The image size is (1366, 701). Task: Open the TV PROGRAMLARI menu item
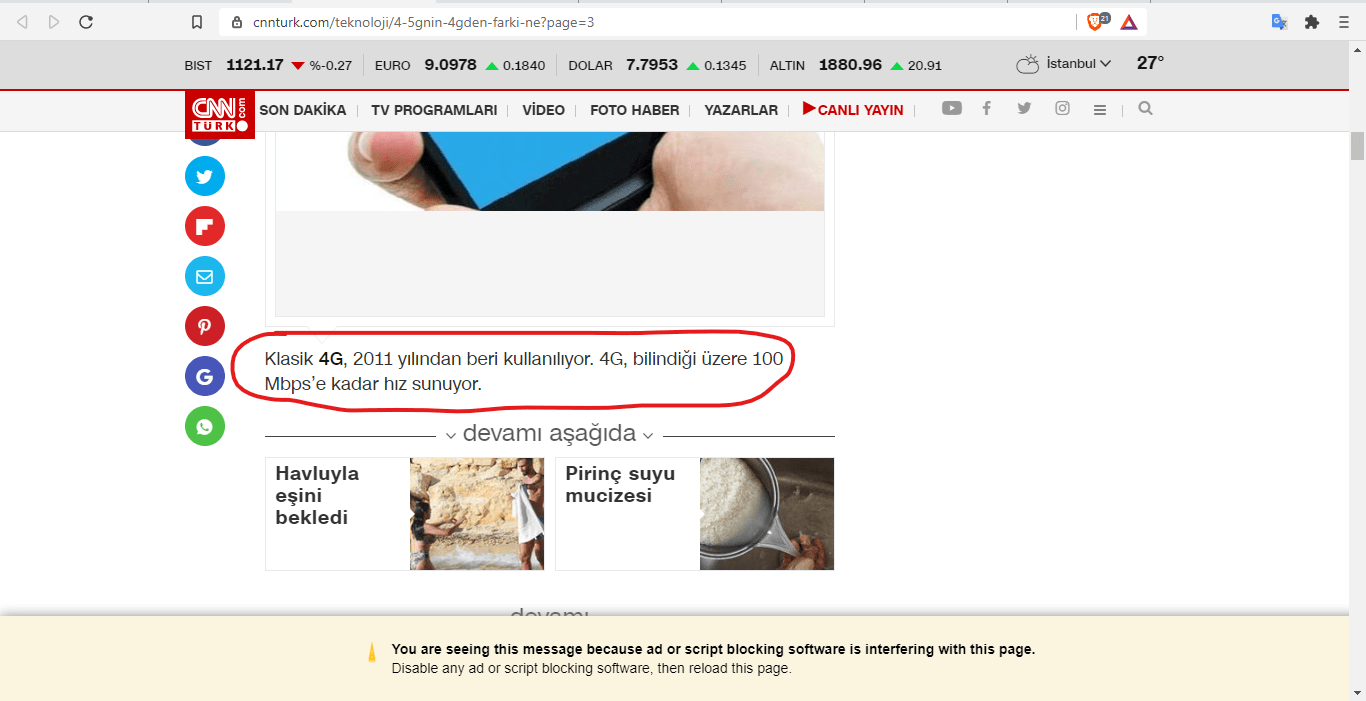tap(434, 110)
